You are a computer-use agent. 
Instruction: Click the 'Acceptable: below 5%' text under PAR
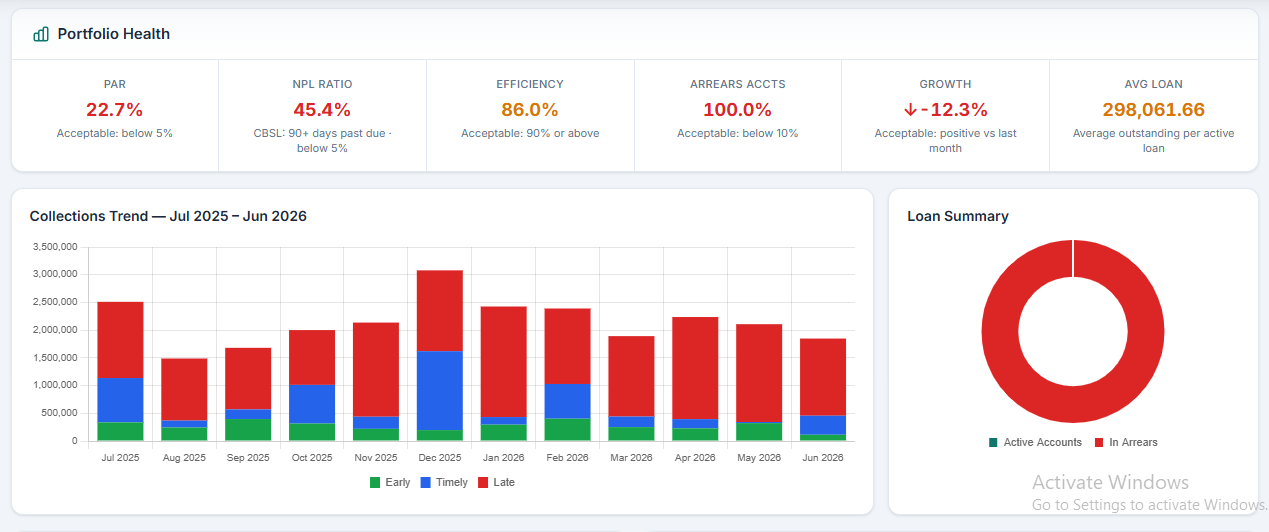pos(114,133)
